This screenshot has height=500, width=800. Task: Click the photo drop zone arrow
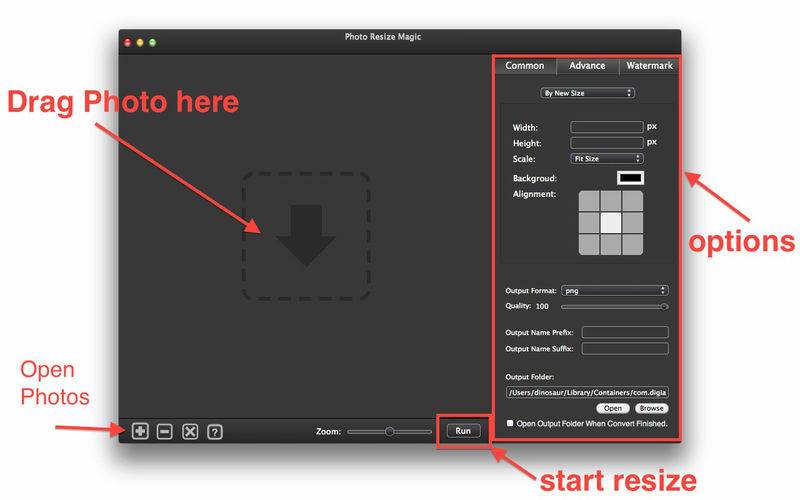point(306,236)
